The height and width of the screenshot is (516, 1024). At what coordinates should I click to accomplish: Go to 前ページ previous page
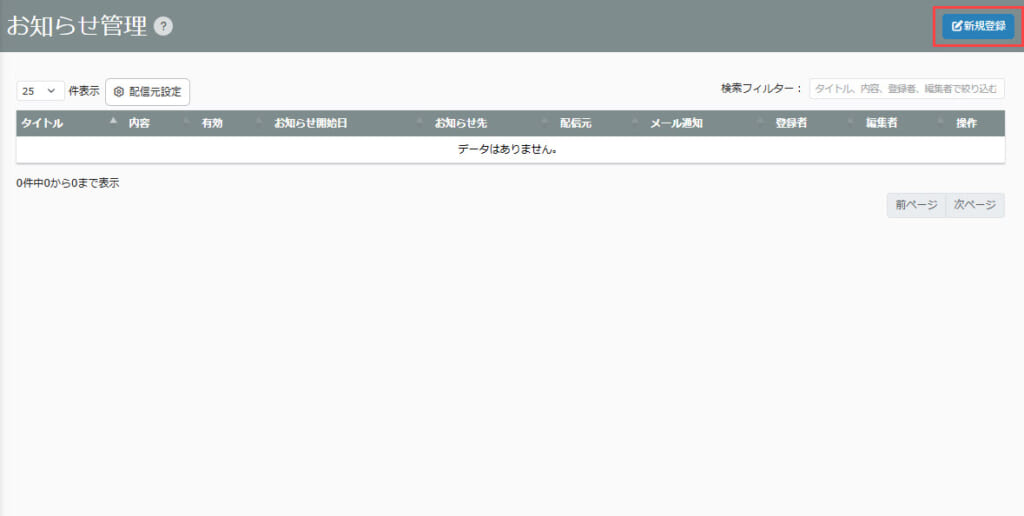(x=915, y=205)
